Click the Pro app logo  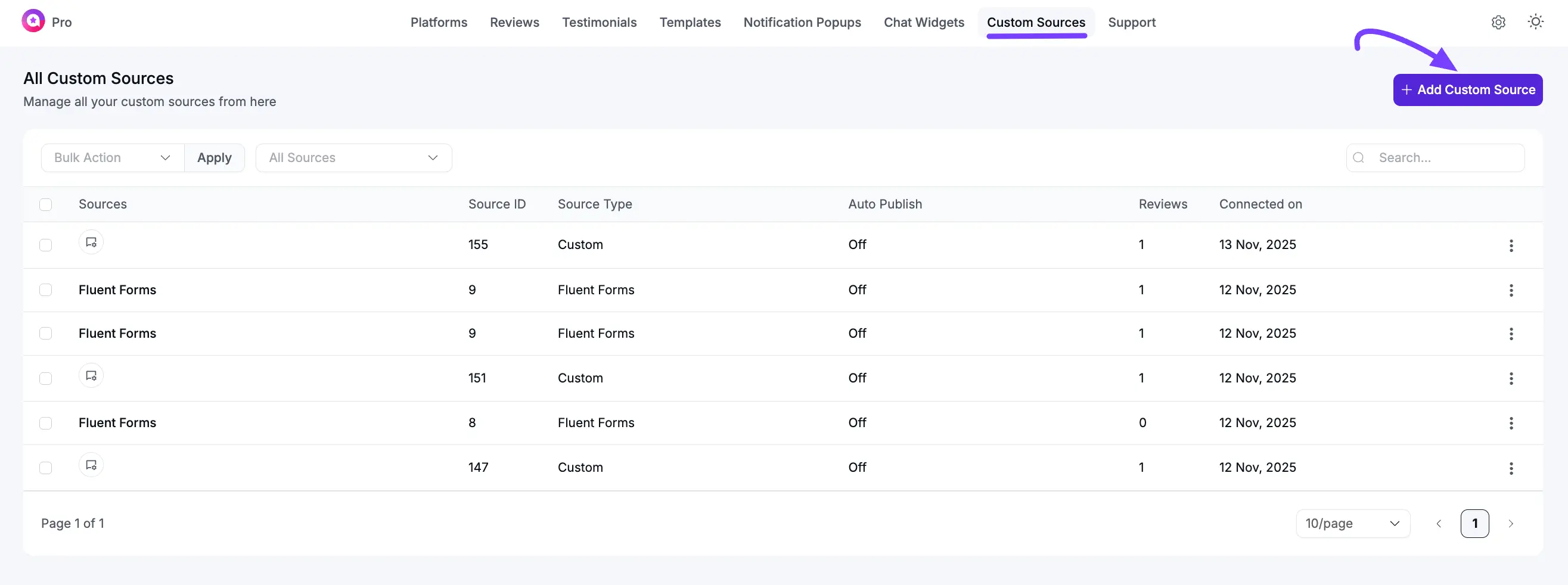(x=33, y=21)
